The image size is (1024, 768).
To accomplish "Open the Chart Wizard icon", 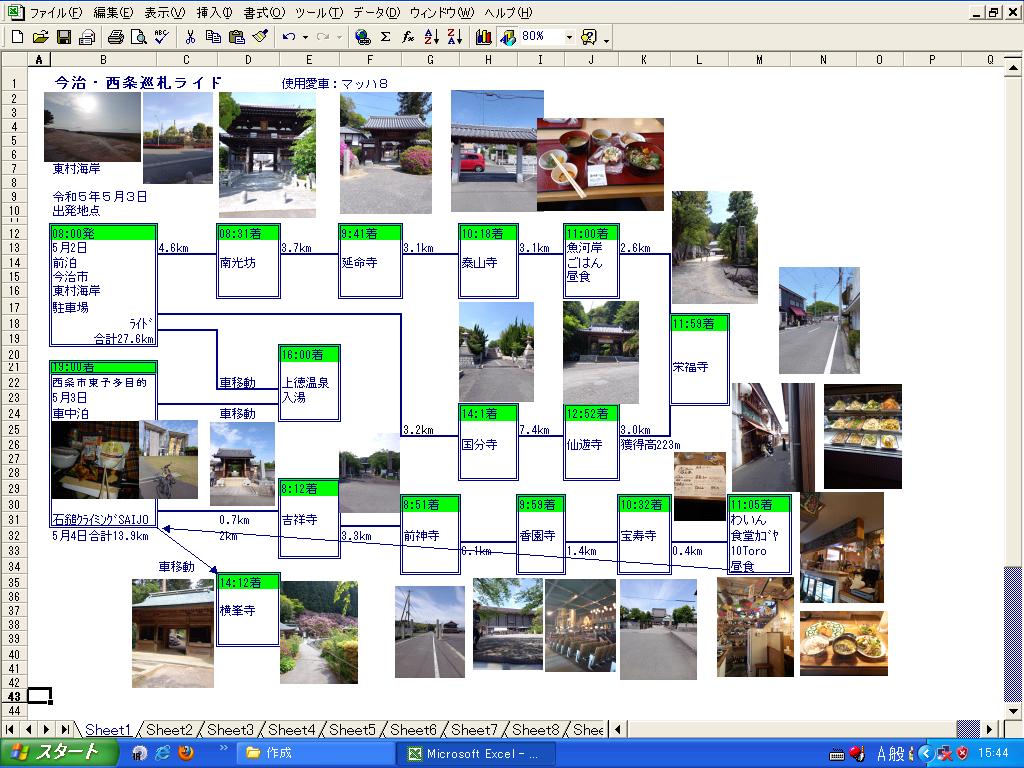I will [484, 37].
